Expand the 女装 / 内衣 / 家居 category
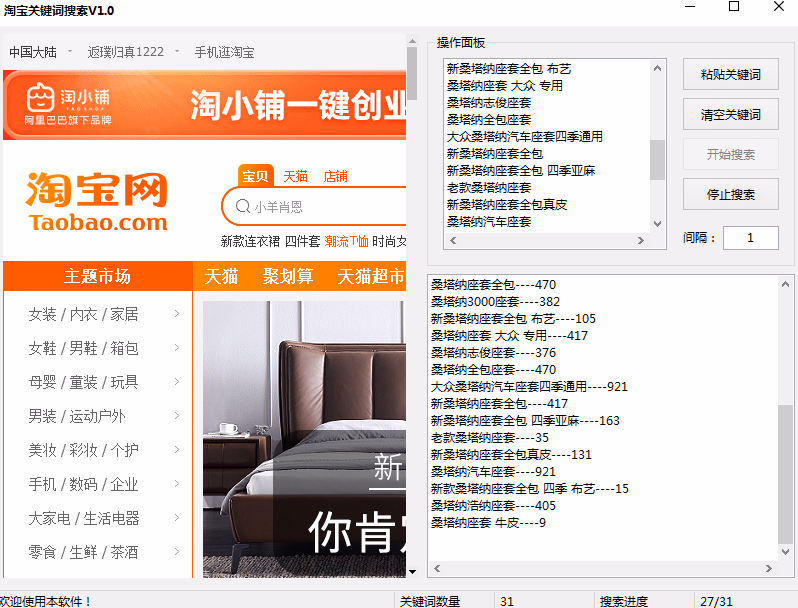Viewport: 798px width, 608px height. [104, 314]
